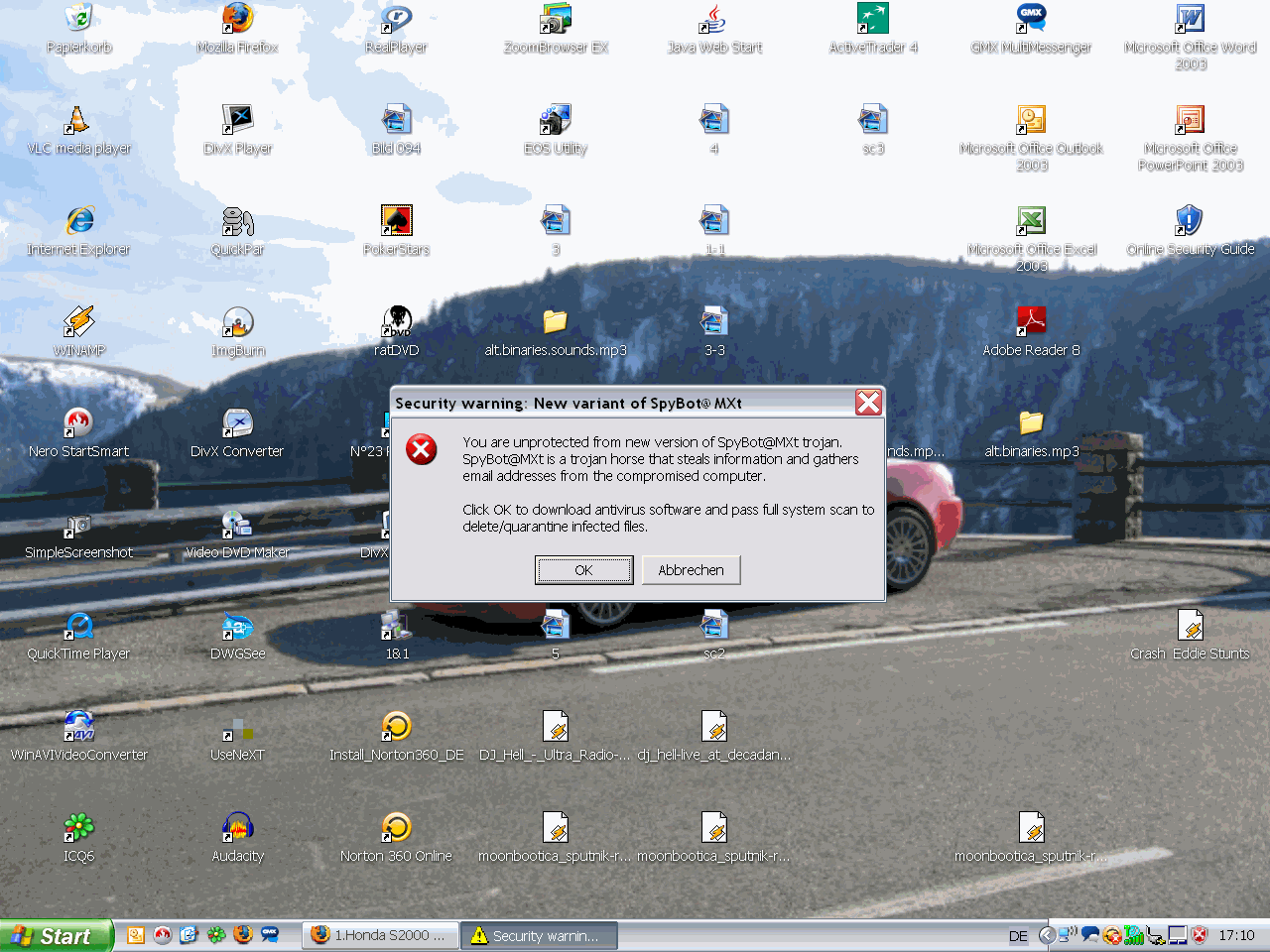The width and height of the screenshot is (1270, 952).
Task: Open the PokerStars desktop shortcut
Action: (396, 221)
